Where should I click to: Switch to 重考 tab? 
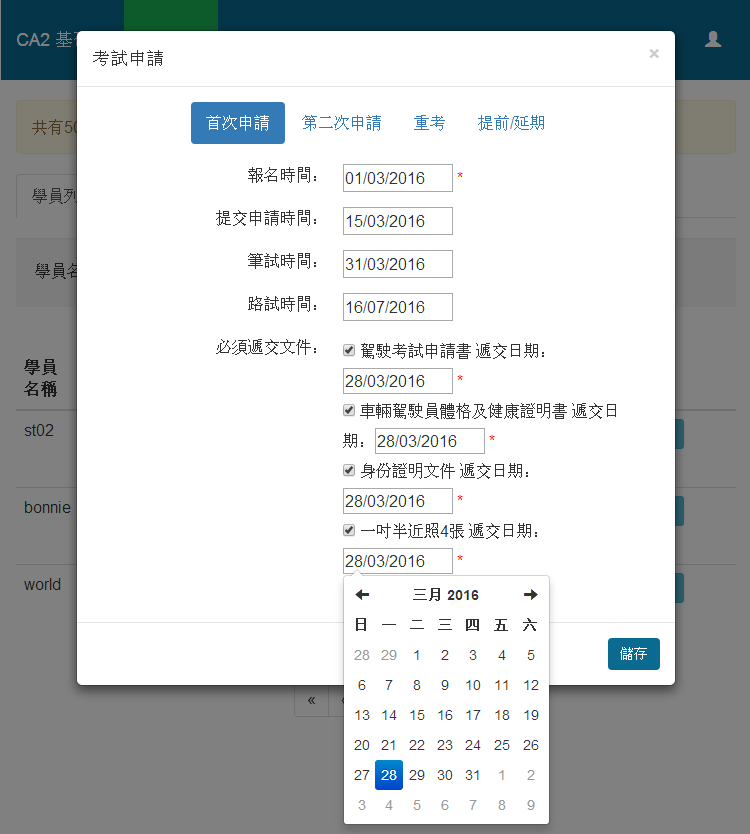point(429,123)
